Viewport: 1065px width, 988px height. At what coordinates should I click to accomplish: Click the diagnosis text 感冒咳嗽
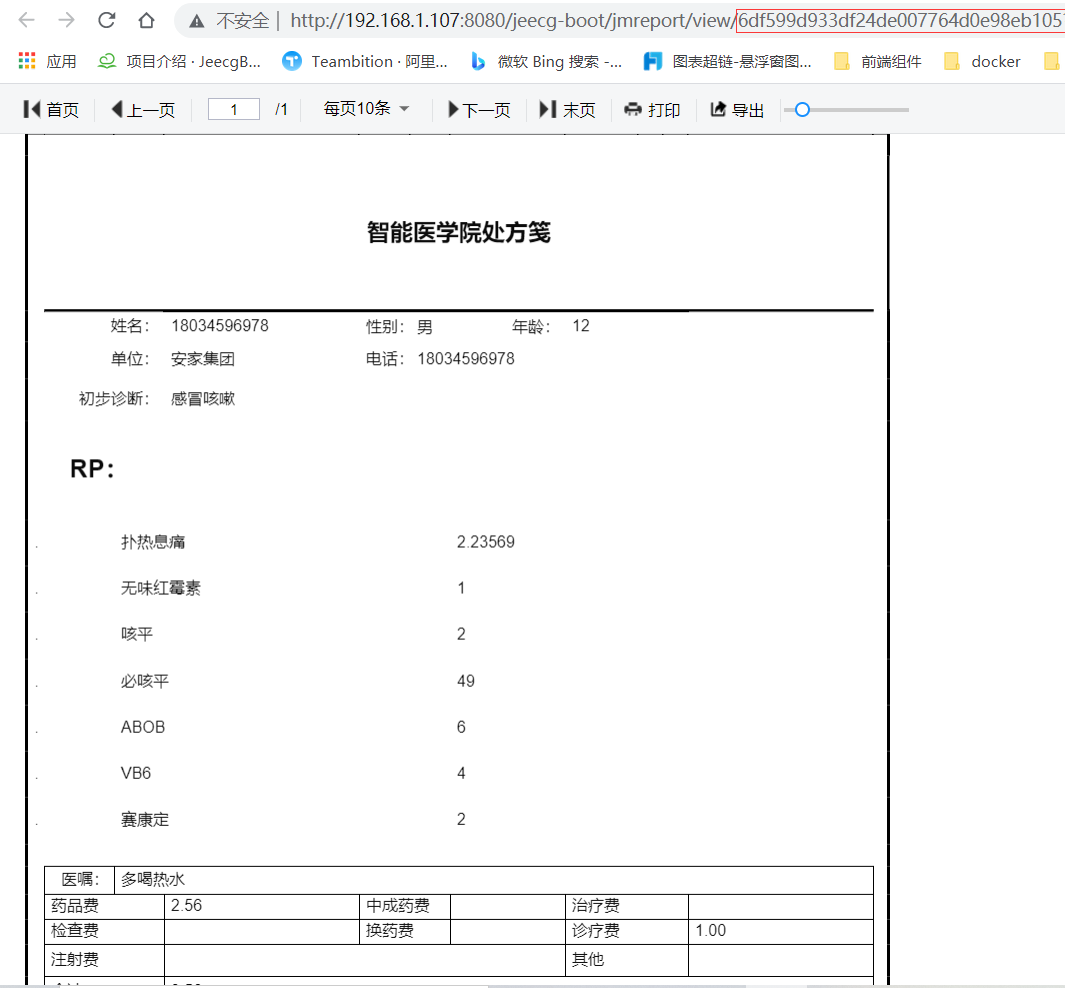203,399
